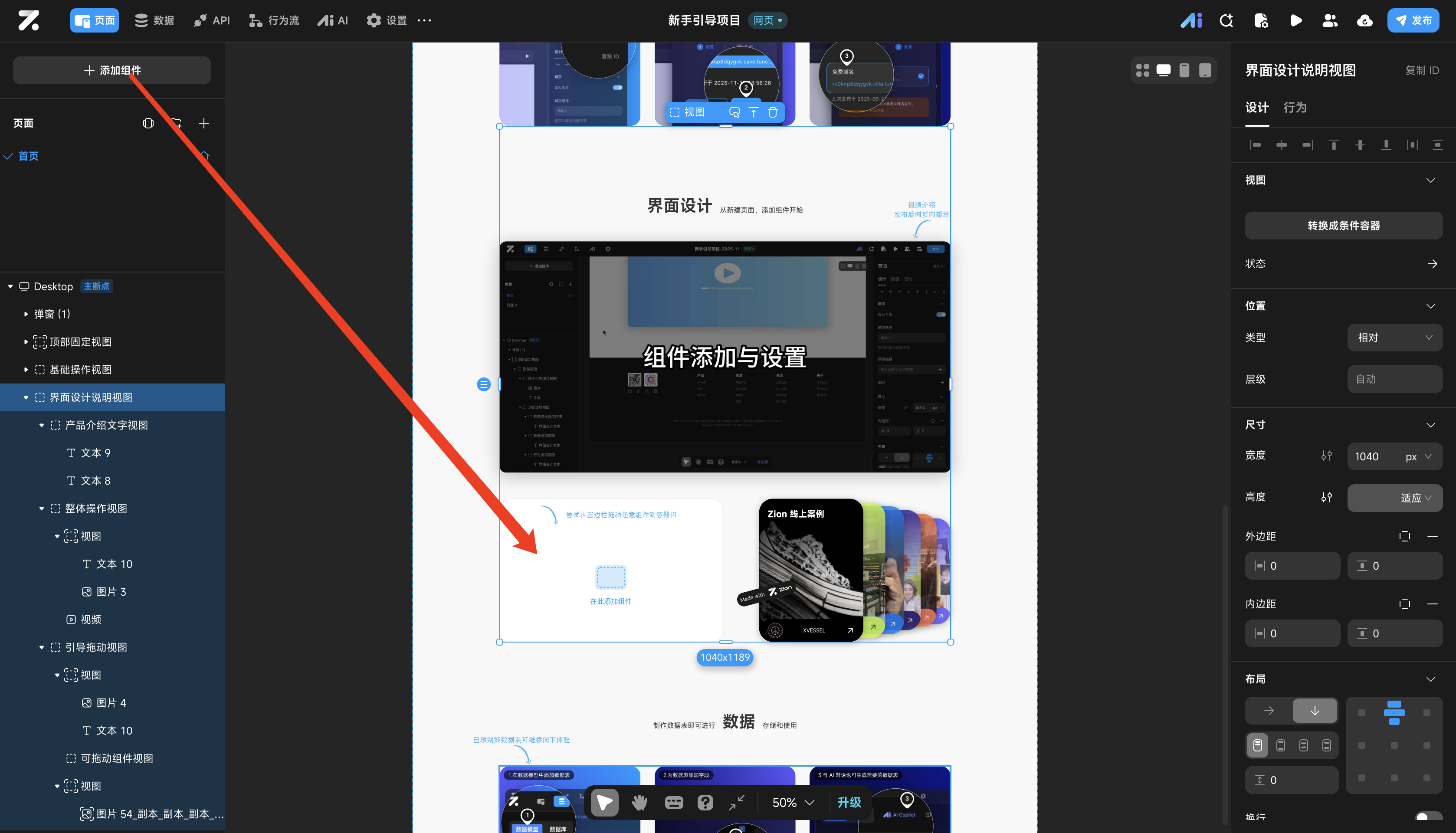Switch to mobile device preview icon
The height and width of the screenshot is (833, 1456).
pyautogui.click(x=1184, y=70)
